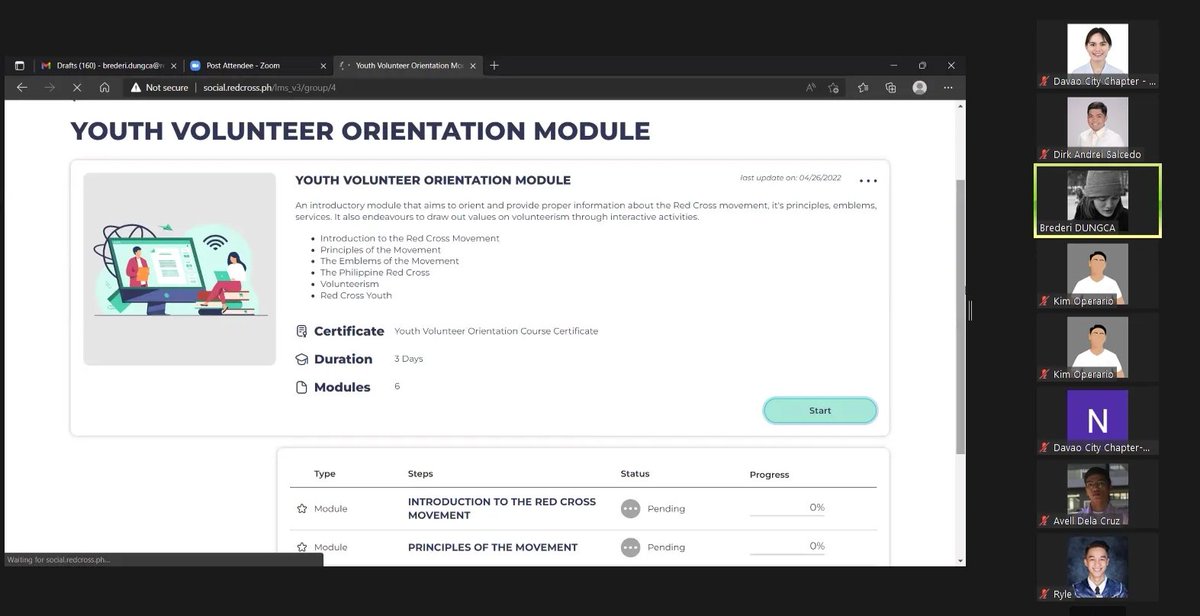Click the Pending status icon for Introduction row
Viewport: 1200px width, 616px height.
[x=630, y=508]
